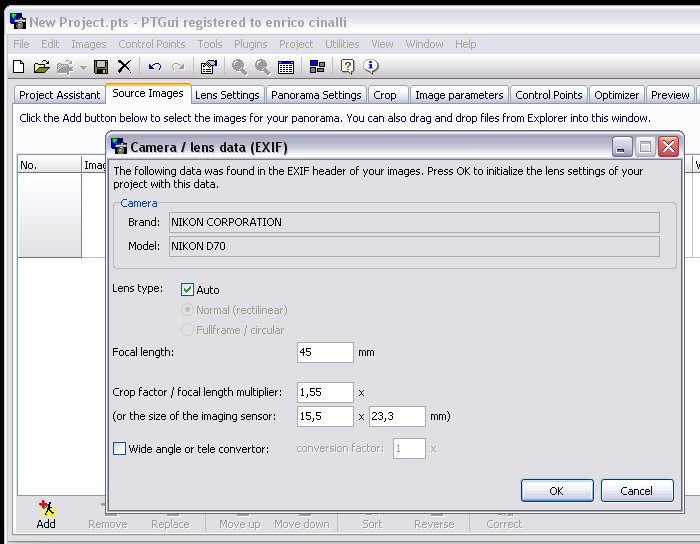Switch to Project Assistant tab
Screen dimensions: 700x544
pos(59,95)
